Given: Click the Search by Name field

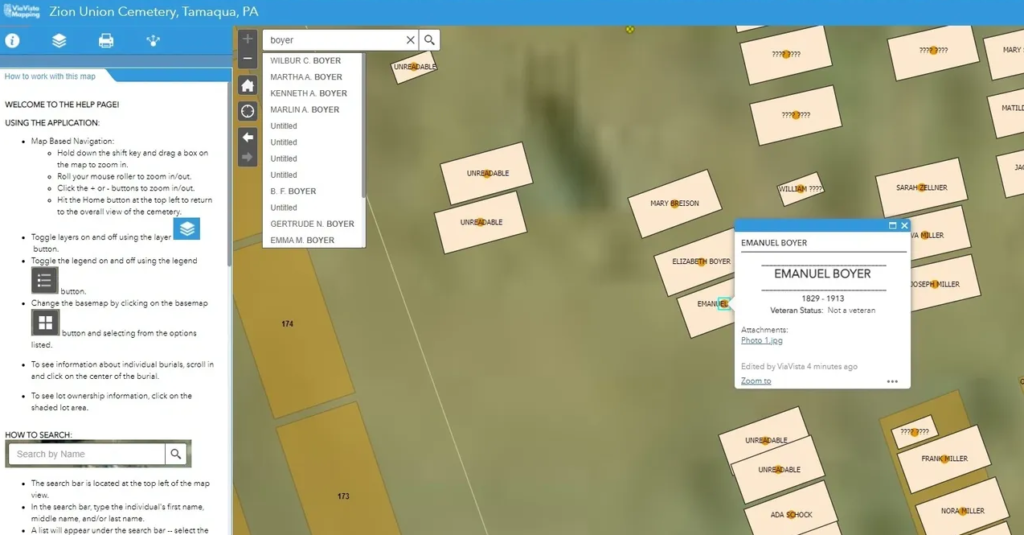Looking at the screenshot, I should pos(86,454).
